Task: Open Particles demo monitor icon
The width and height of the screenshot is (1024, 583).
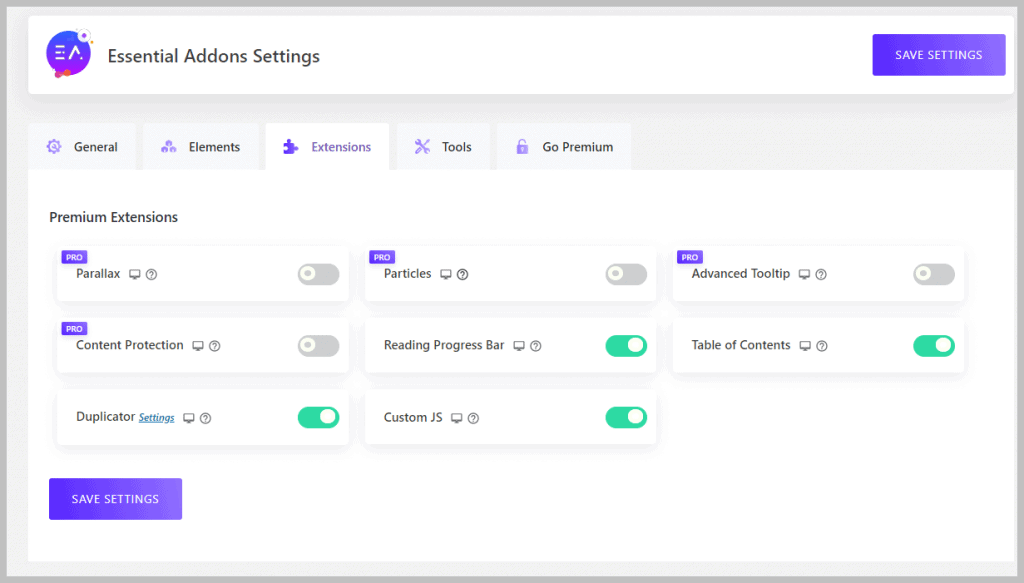Action: 445,274
